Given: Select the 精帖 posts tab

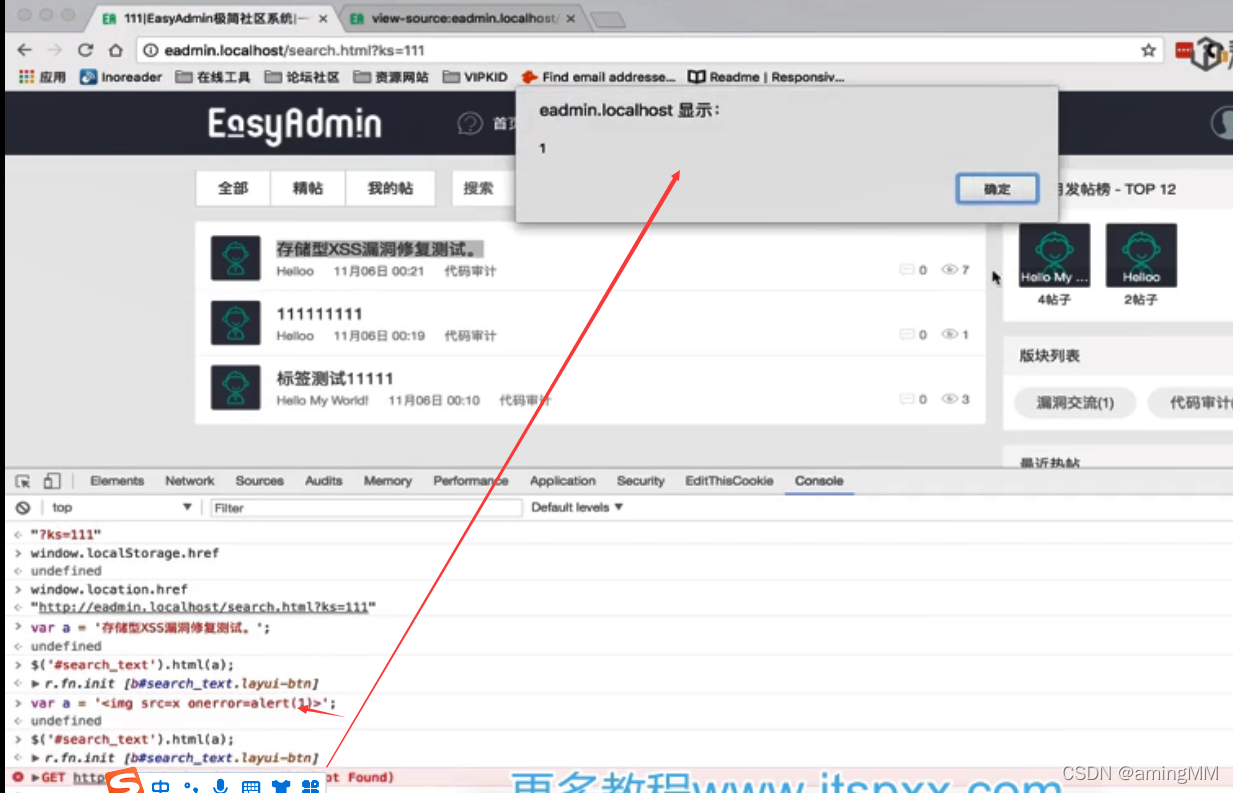Looking at the screenshot, I should click(308, 188).
